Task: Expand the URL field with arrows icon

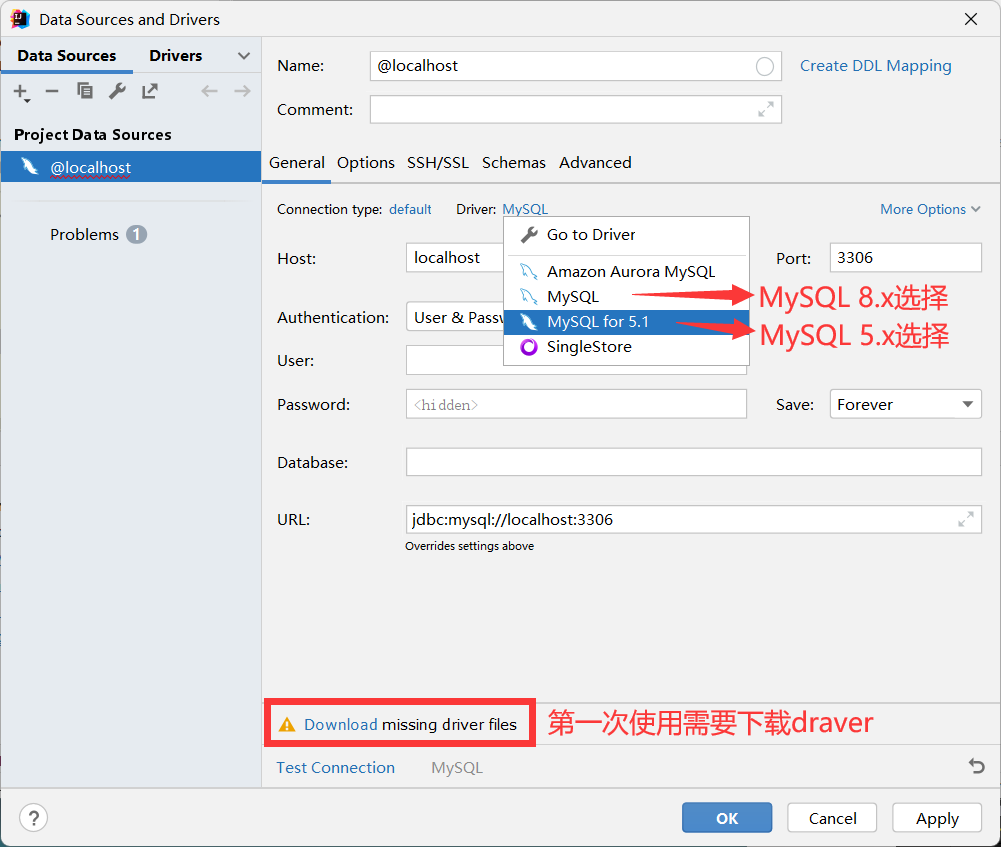Action: pyautogui.click(x=966, y=519)
